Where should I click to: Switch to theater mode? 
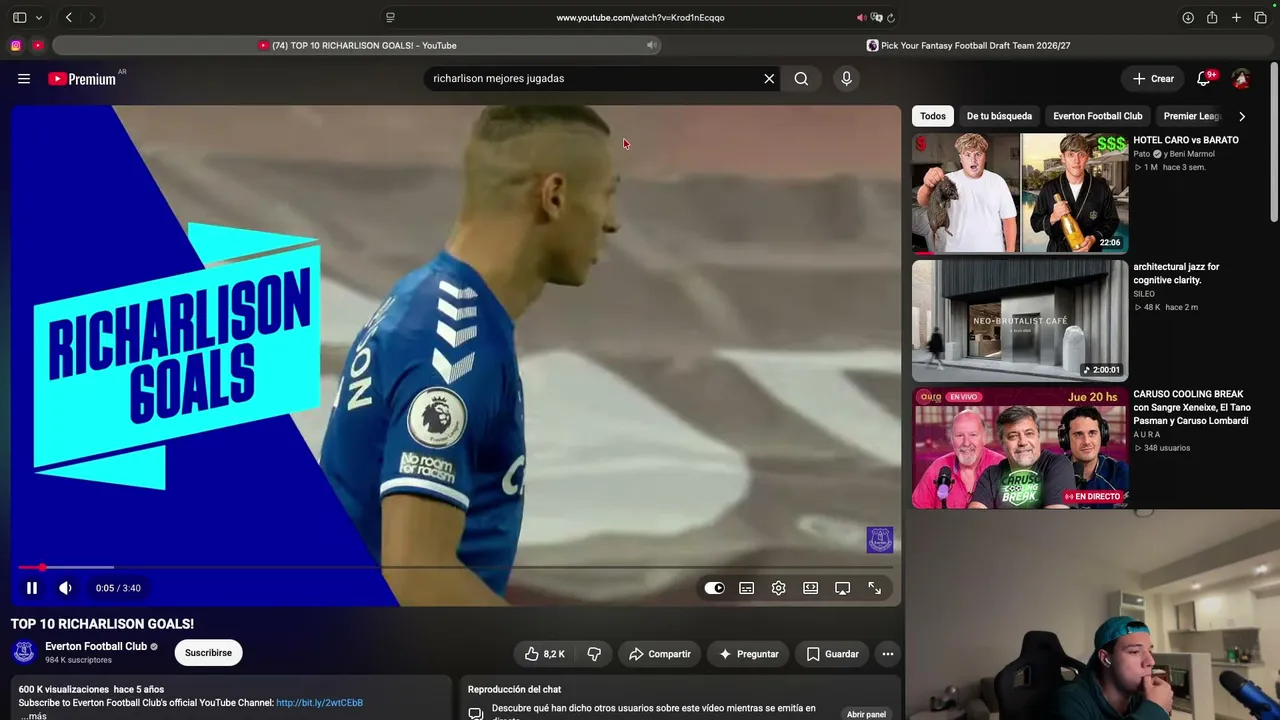tap(810, 588)
